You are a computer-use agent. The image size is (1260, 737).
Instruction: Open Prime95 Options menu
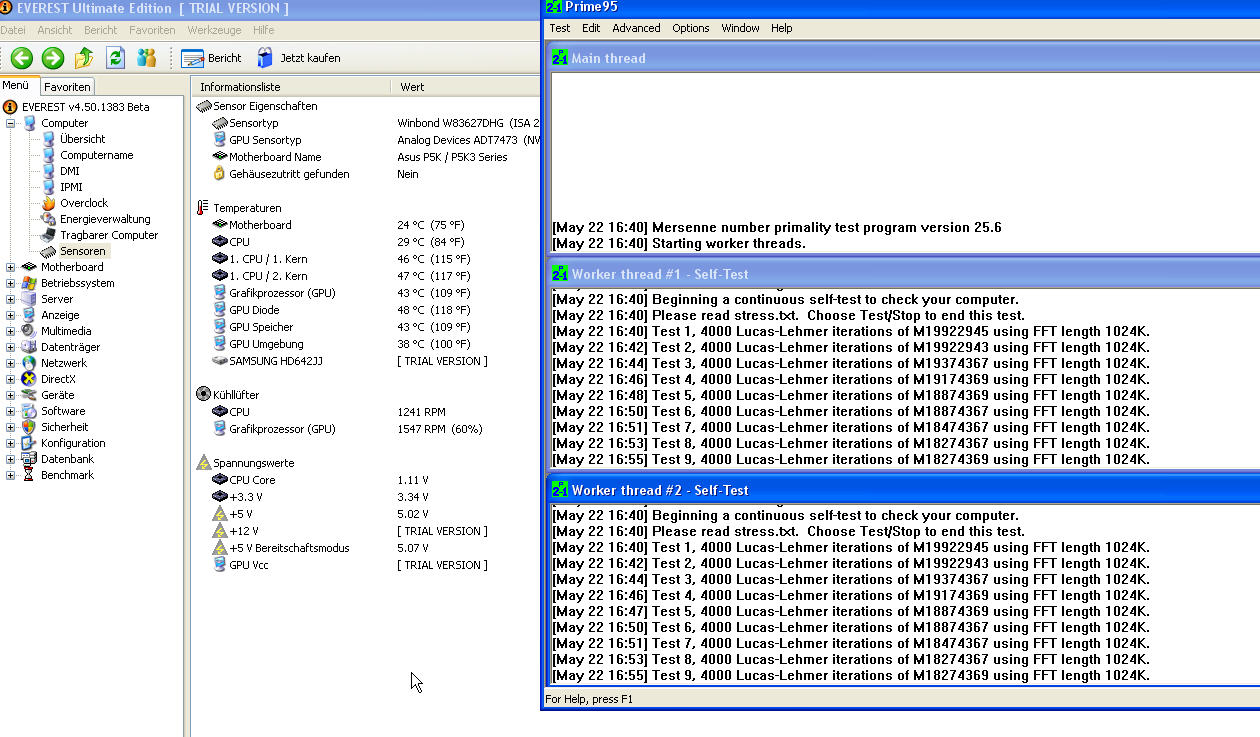pyautogui.click(x=691, y=28)
